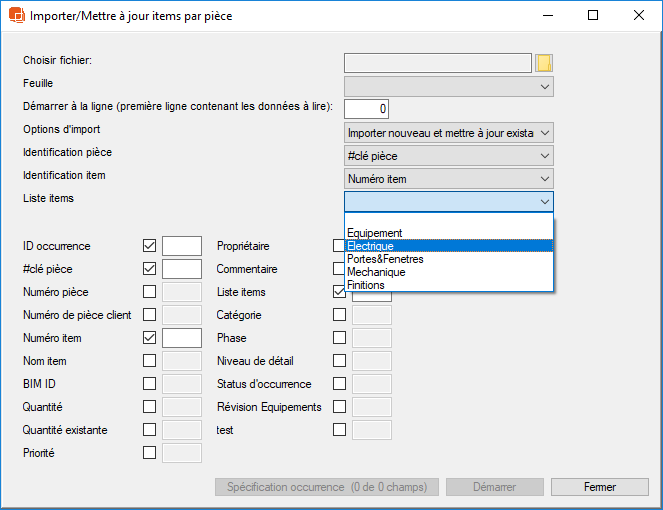Open the Identification pièce dropdown
The width and height of the screenshot is (663, 510).
448,156
